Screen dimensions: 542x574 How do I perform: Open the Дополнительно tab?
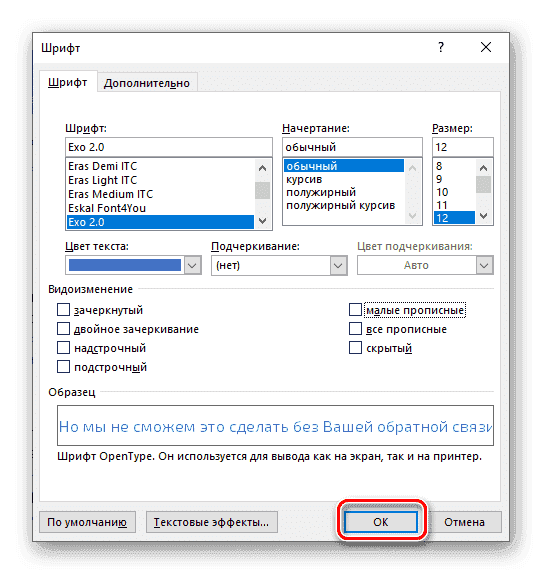click(147, 83)
